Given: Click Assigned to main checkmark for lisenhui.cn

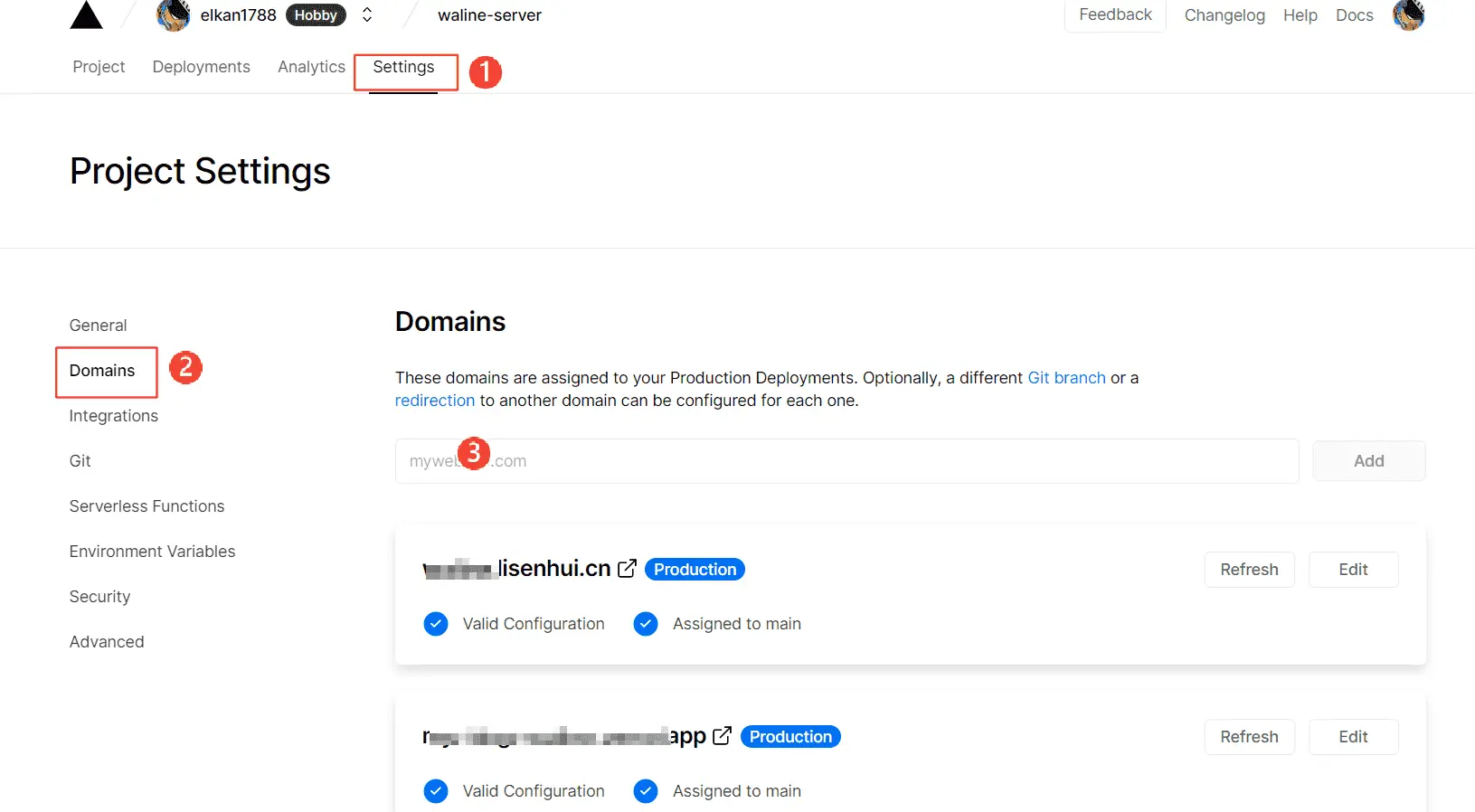Looking at the screenshot, I should 646,624.
